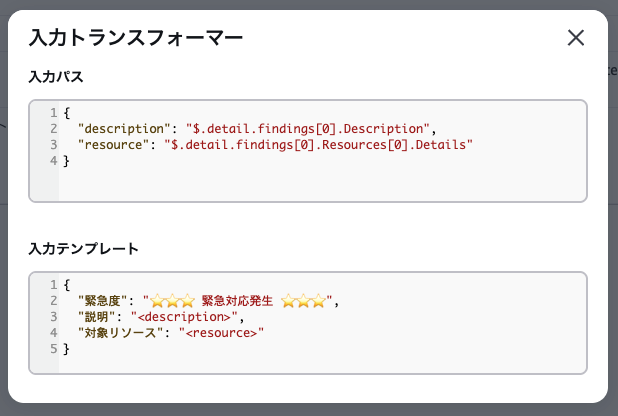The image size is (618, 416).
Task: Click the 緊急対応発生 text in template
Action: coord(237,300)
